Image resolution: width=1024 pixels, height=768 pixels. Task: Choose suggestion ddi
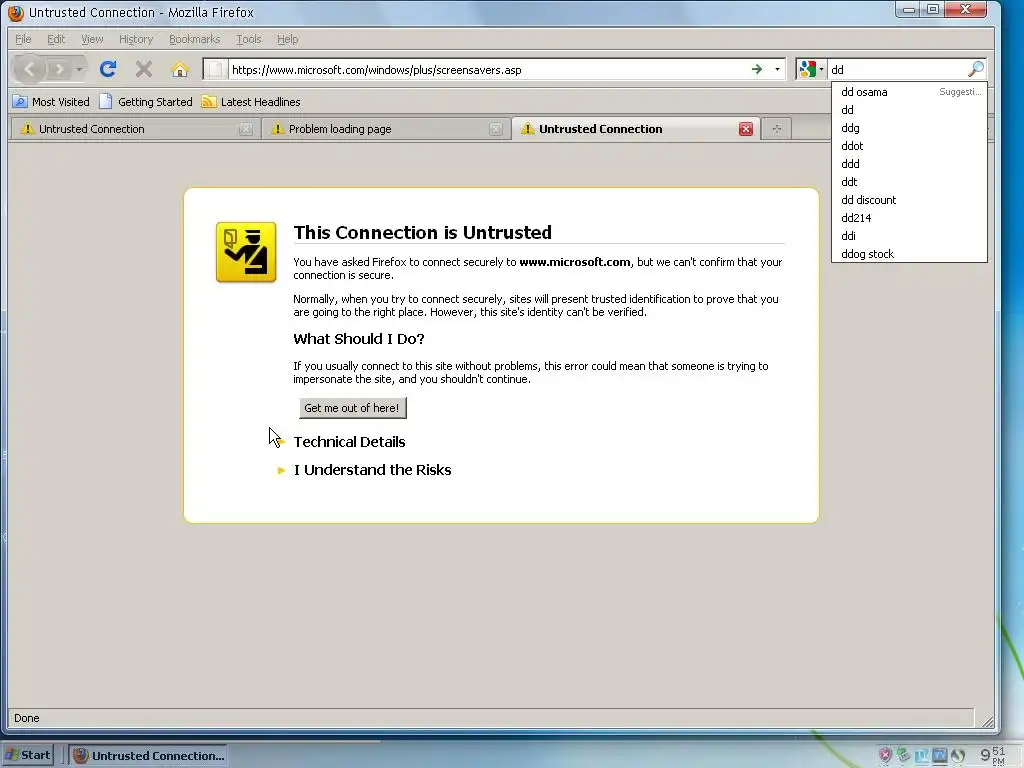click(909, 236)
